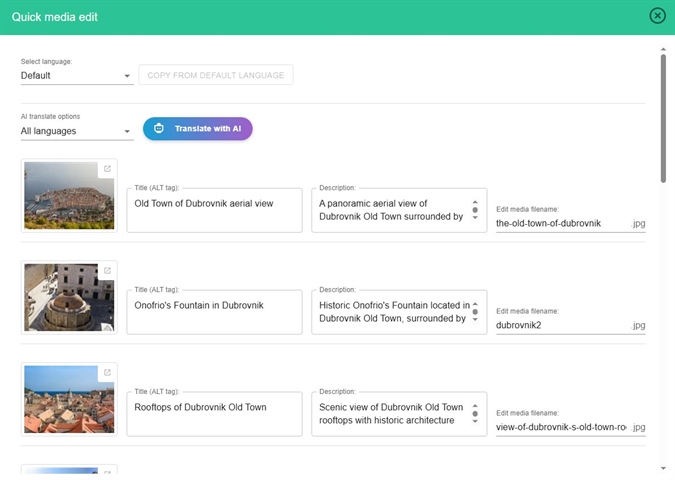Open external link icon on Onofrio's Fountain thumbnail

click(x=107, y=271)
